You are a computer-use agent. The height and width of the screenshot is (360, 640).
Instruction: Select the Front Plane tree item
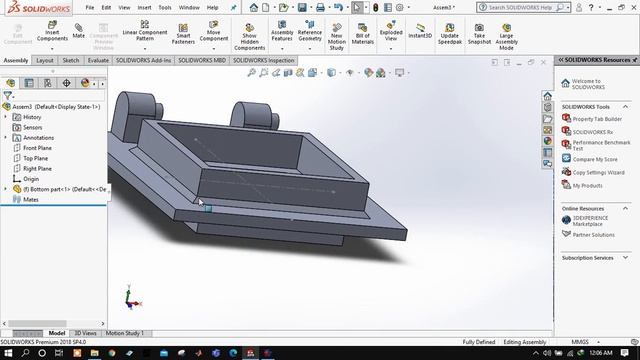[37, 148]
